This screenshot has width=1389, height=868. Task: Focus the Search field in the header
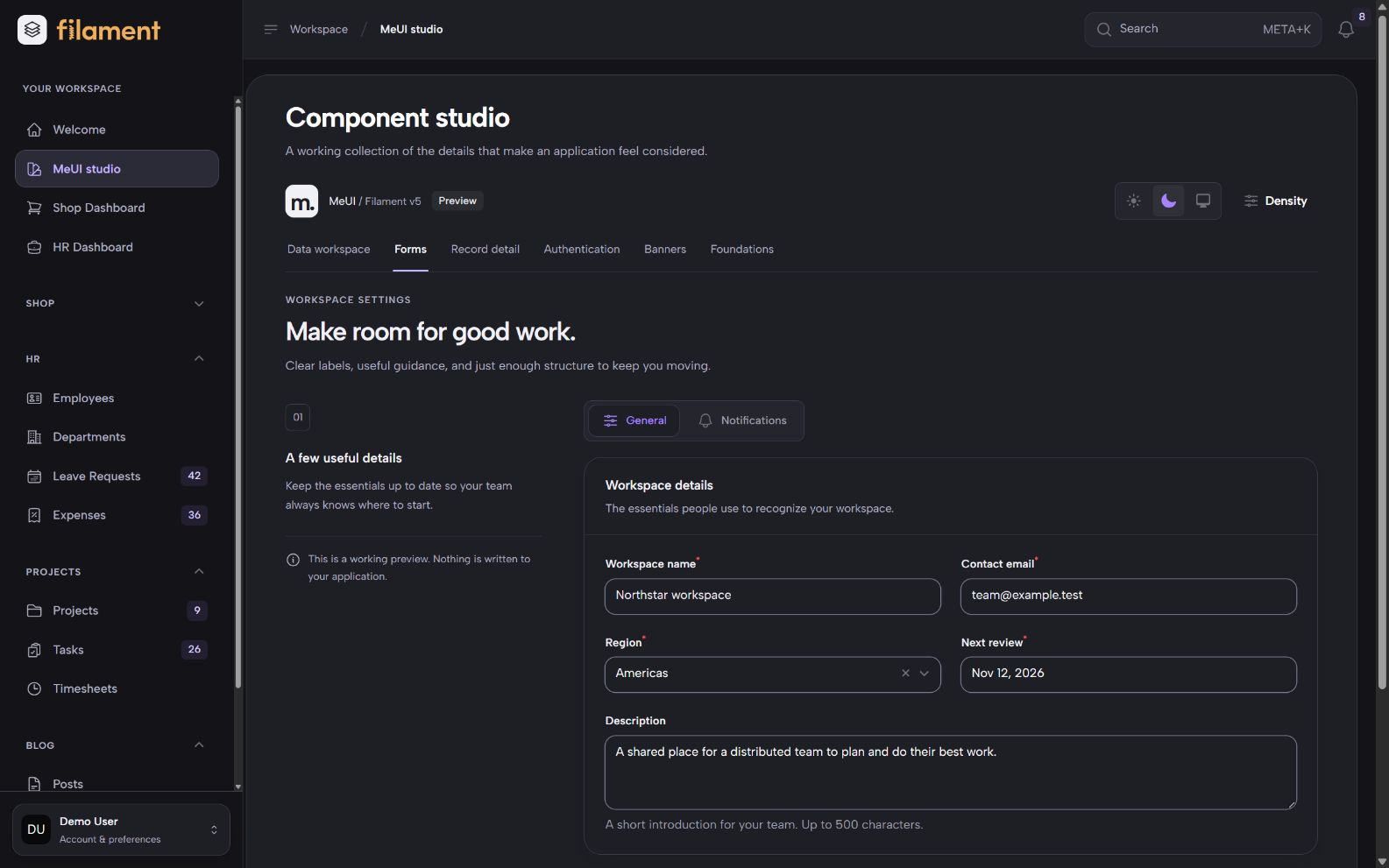click(x=1202, y=30)
